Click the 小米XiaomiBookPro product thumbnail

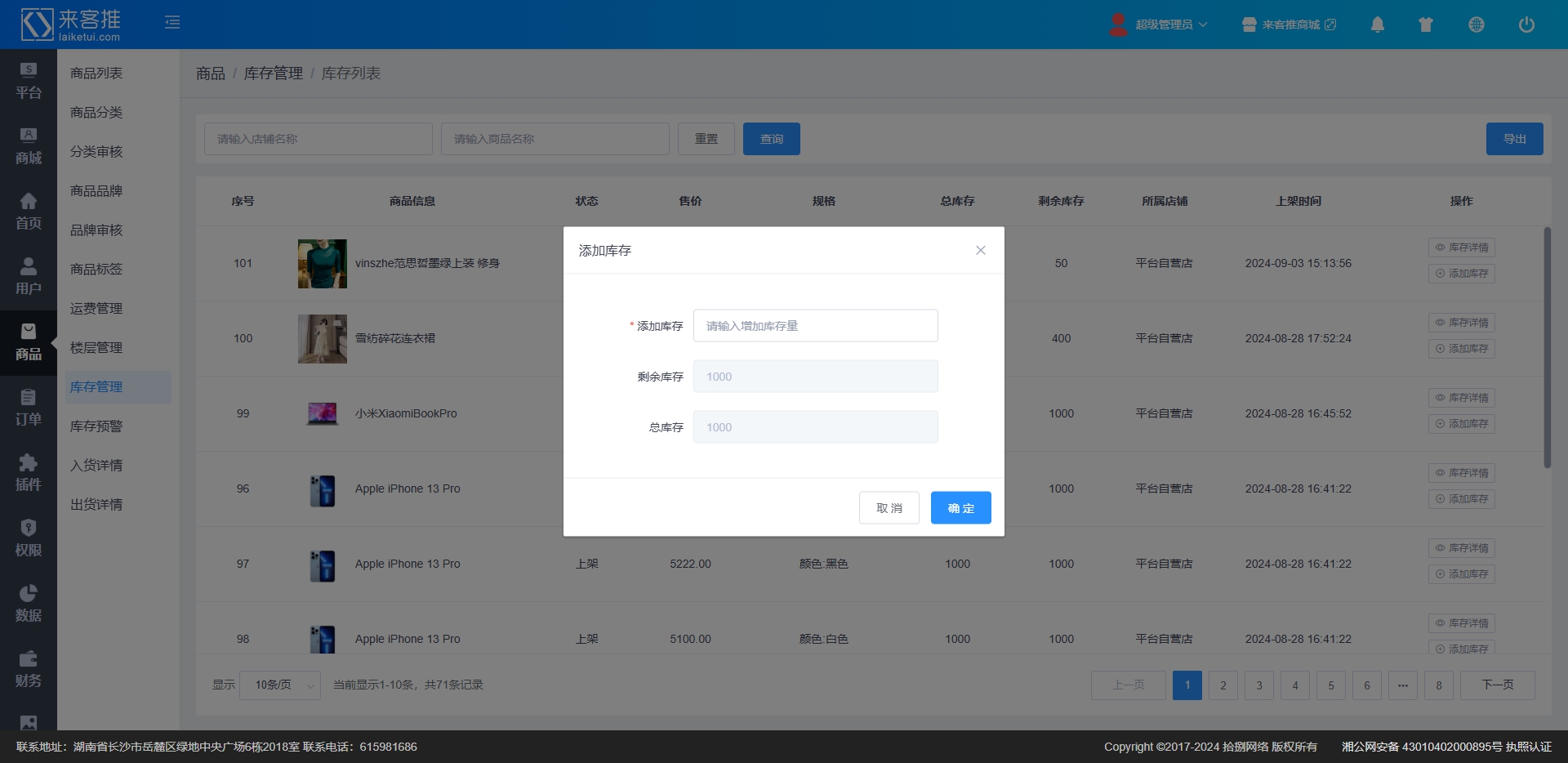323,414
